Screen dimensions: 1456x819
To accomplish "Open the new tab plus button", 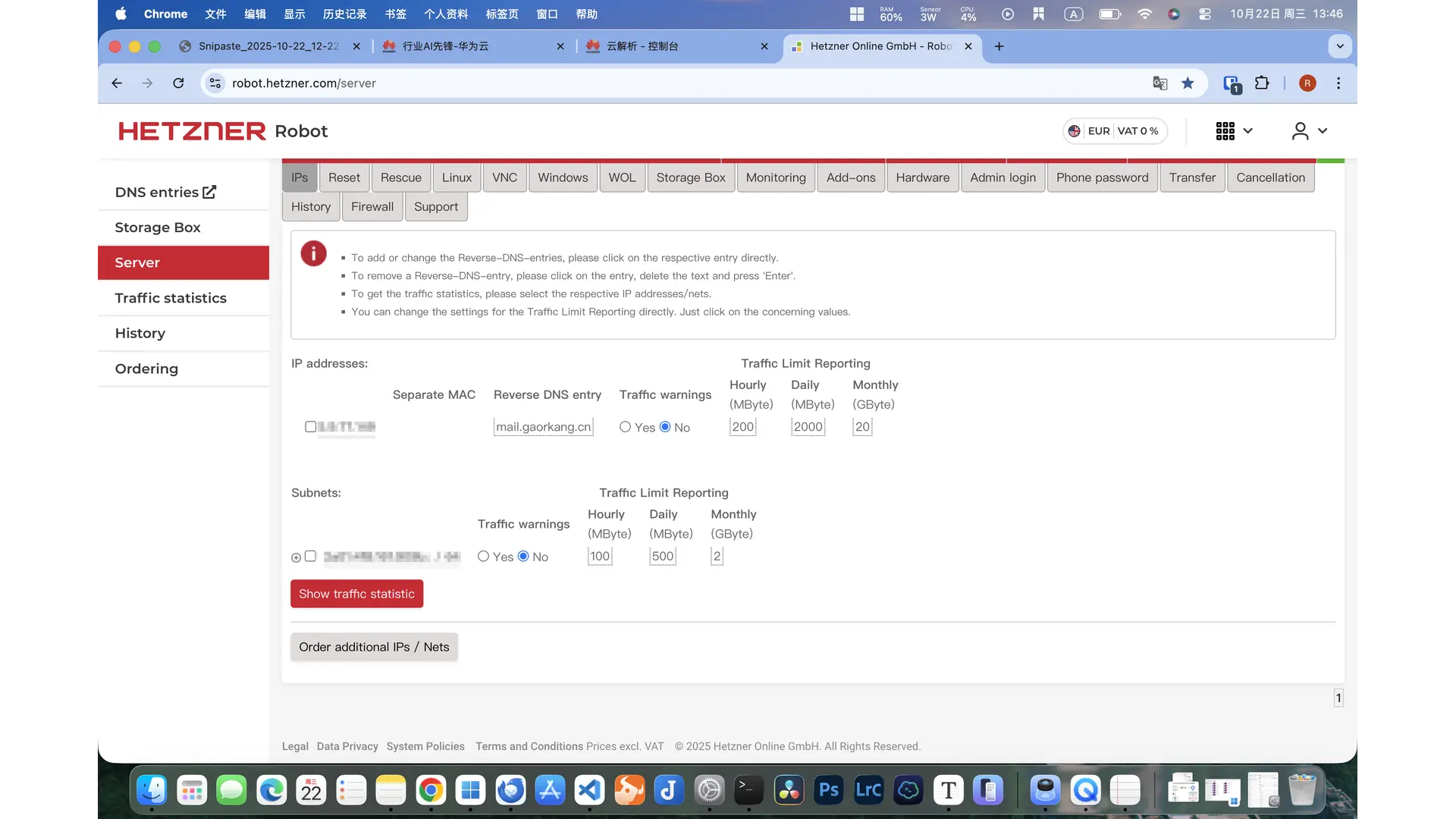I will 999,46.
